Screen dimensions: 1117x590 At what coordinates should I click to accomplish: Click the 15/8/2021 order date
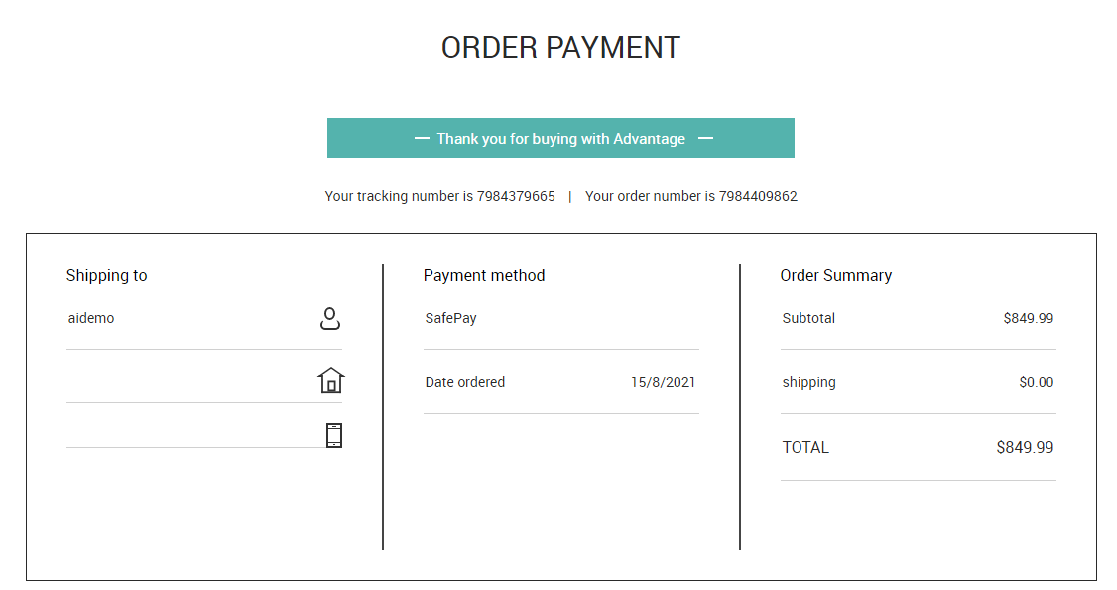663,382
